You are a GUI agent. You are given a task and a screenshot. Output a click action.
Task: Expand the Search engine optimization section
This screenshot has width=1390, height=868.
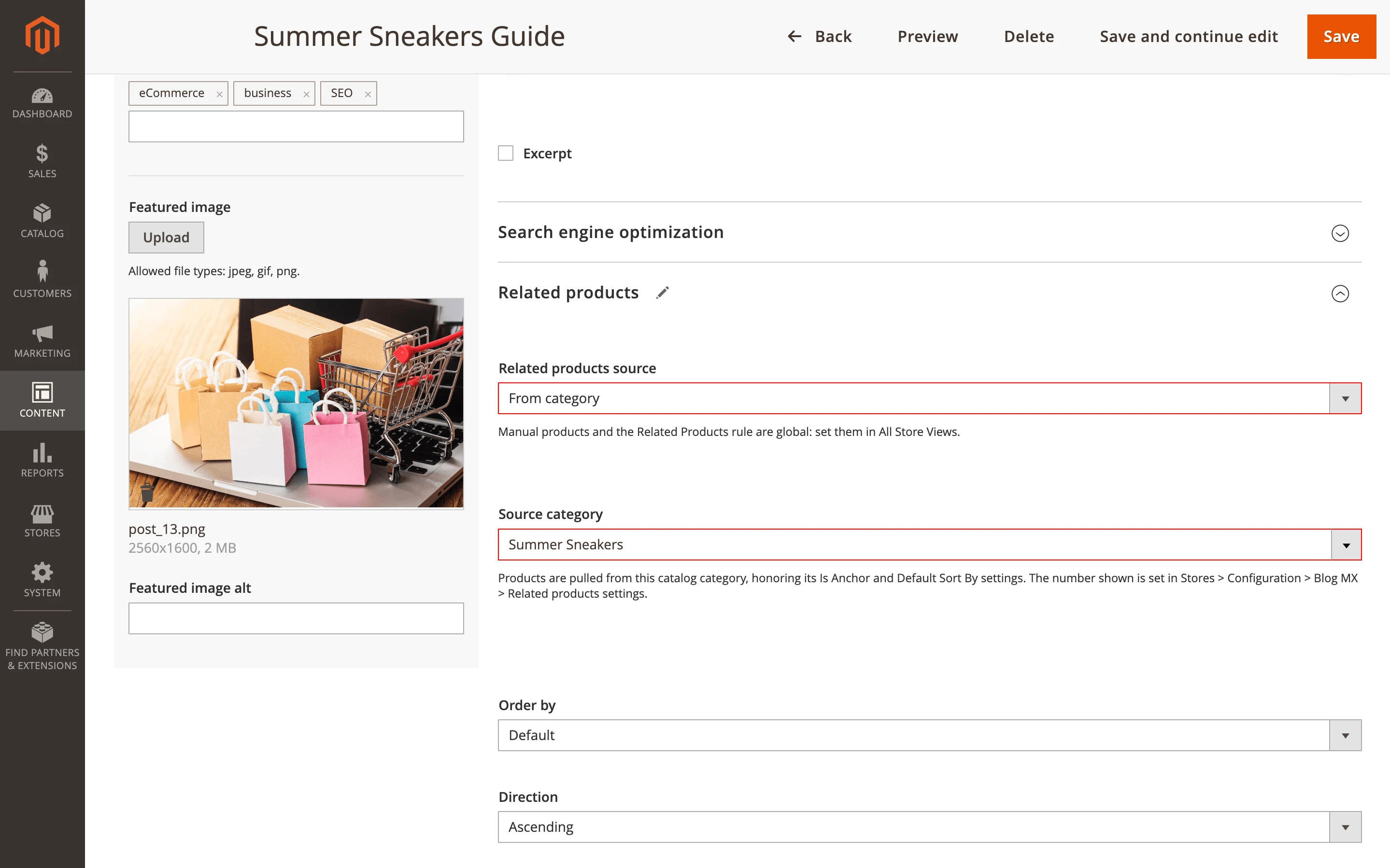click(1339, 233)
